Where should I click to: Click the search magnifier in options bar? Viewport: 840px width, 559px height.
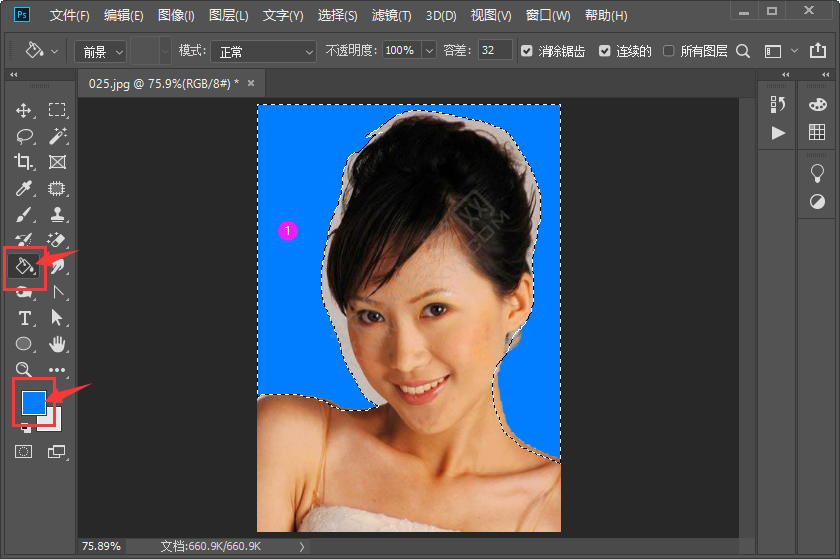[x=743, y=51]
